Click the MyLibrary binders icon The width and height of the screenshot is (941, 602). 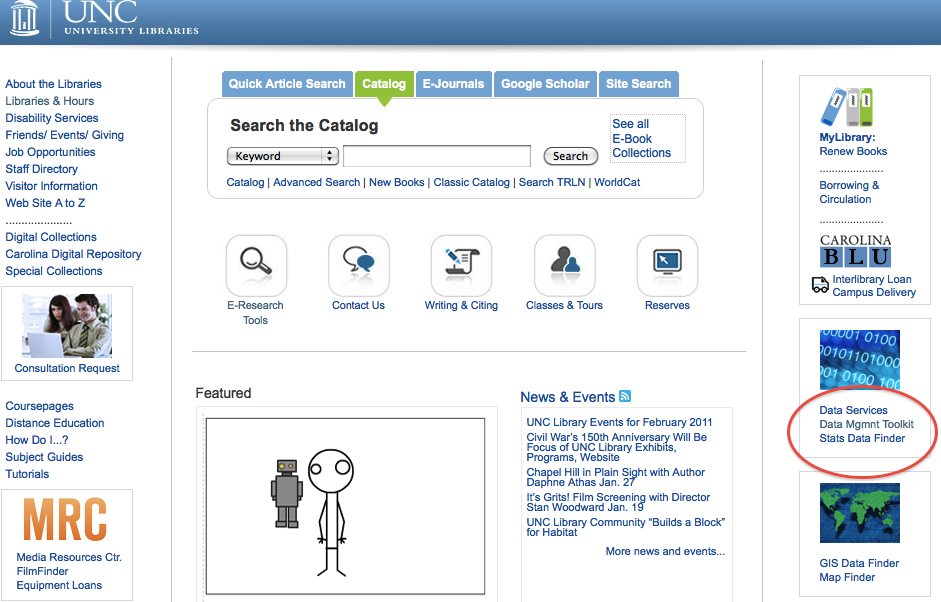point(846,107)
